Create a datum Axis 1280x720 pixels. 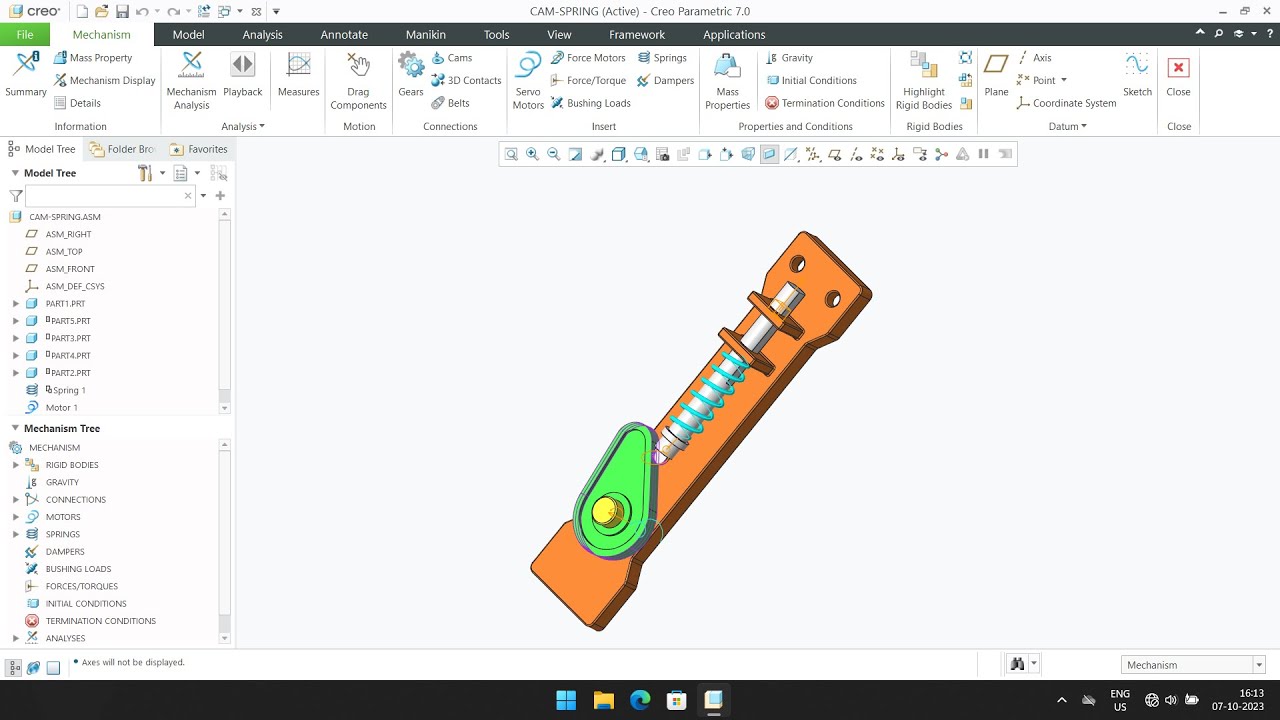pyautogui.click(x=1034, y=58)
